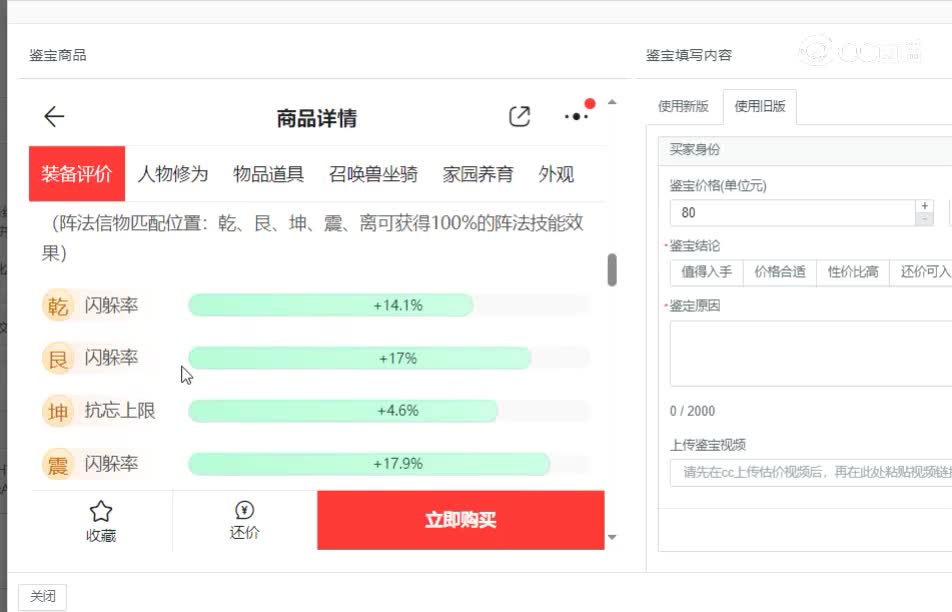Open the share/external link icon

[x=519, y=116]
